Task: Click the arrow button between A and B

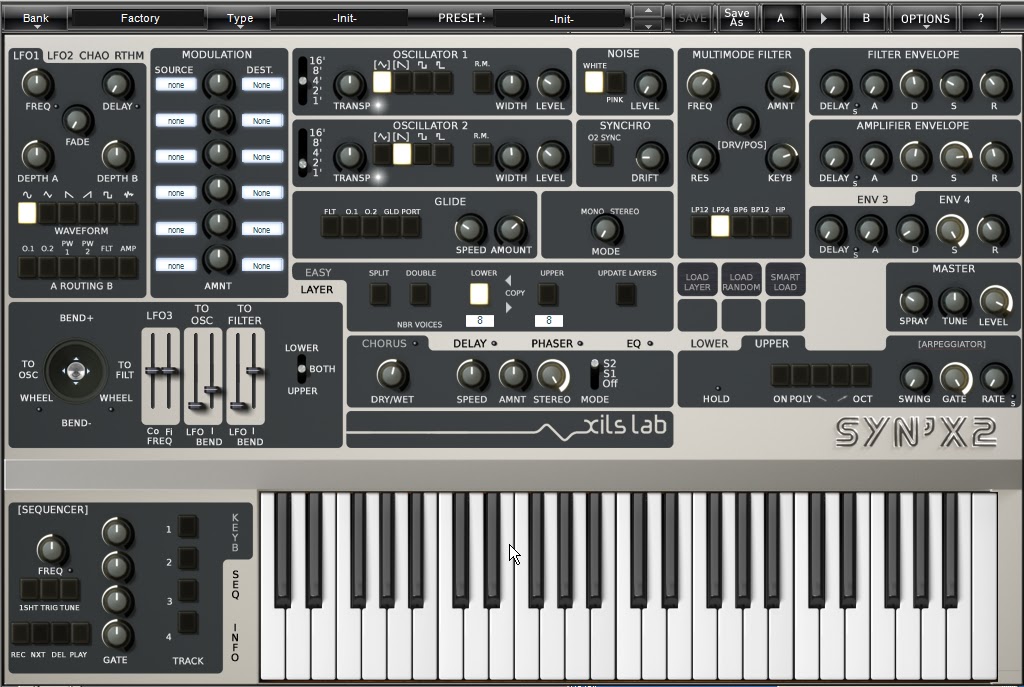Action: tap(823, 17)
